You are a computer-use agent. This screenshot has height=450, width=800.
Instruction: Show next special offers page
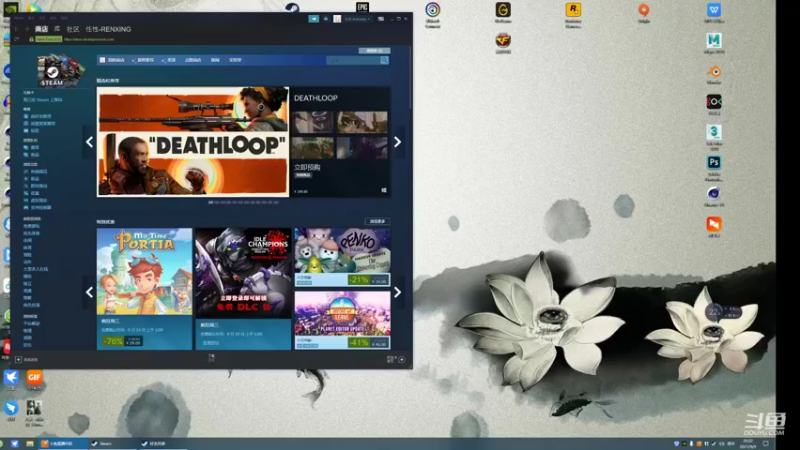click(x=397, y=292)
